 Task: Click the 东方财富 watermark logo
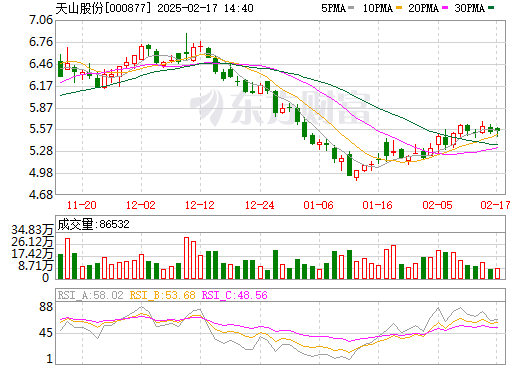[279, 107]
